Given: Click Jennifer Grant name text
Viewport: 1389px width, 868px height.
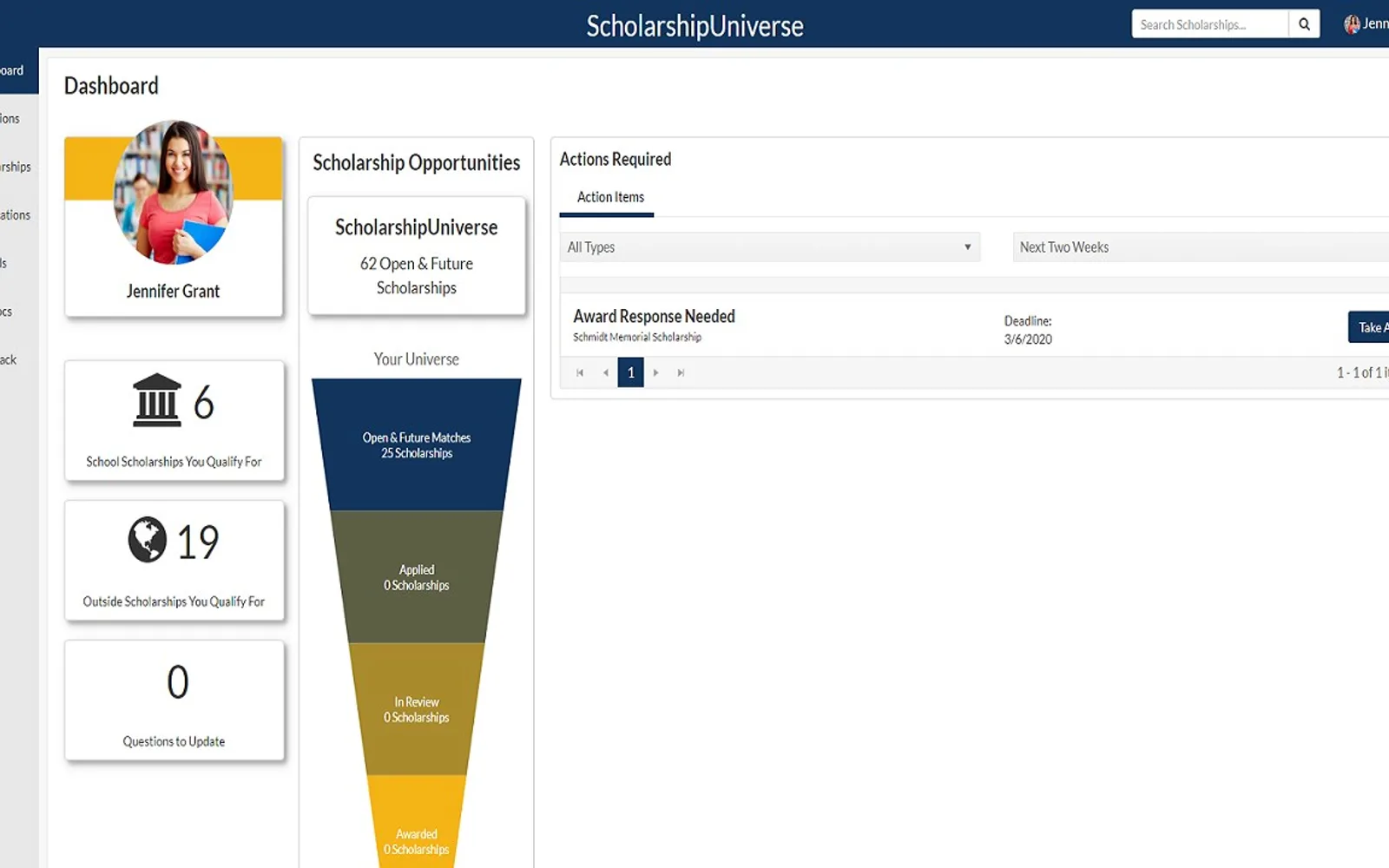Looking at the screenshot, I should pyautogui.click(x=173, y=291).
